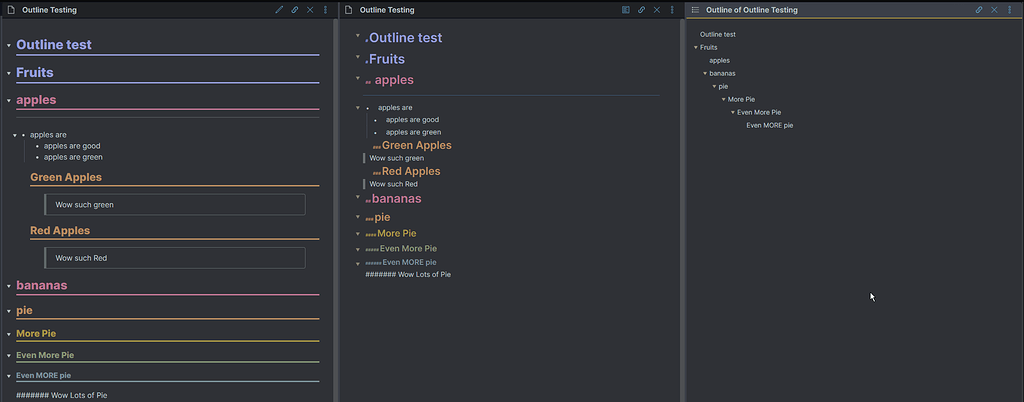1024x402 pixels.
Task: Click 'Red Apples' heading in left preview
Action: pyautogui.click(x=60, y=231)
